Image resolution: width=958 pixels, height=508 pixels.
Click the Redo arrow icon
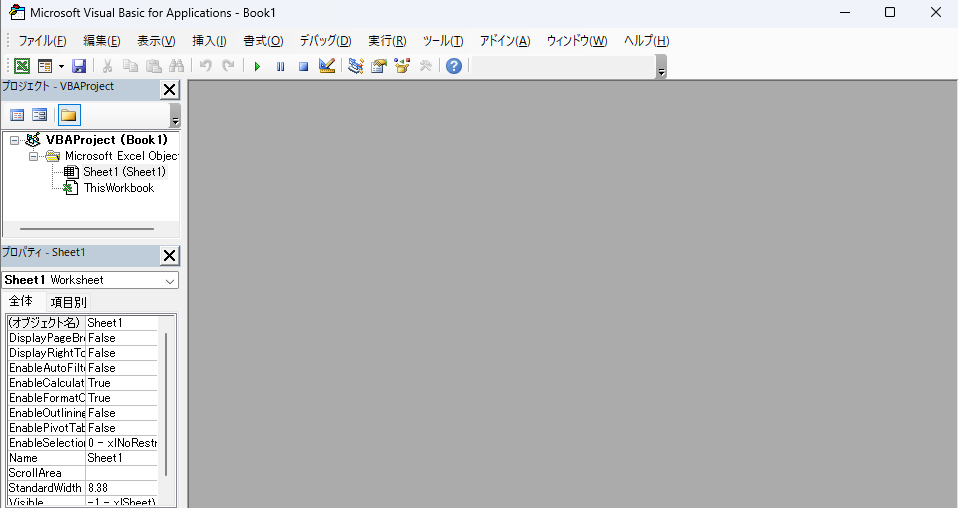point(229,65)
